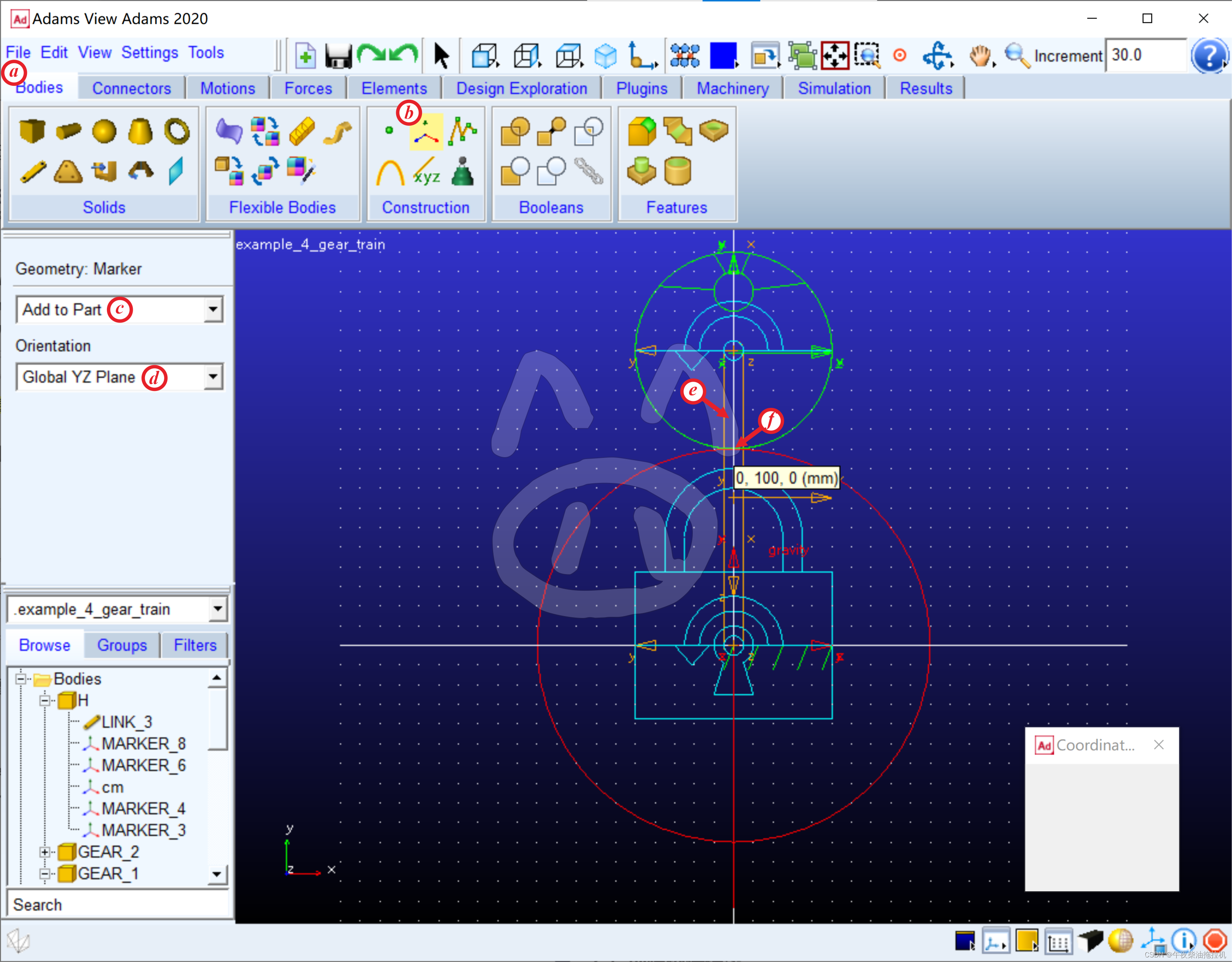Image resolution: width=1232 pixels, height=962 pixels.
Task: Save the database using the floppy icon
Action: [338, 56]
